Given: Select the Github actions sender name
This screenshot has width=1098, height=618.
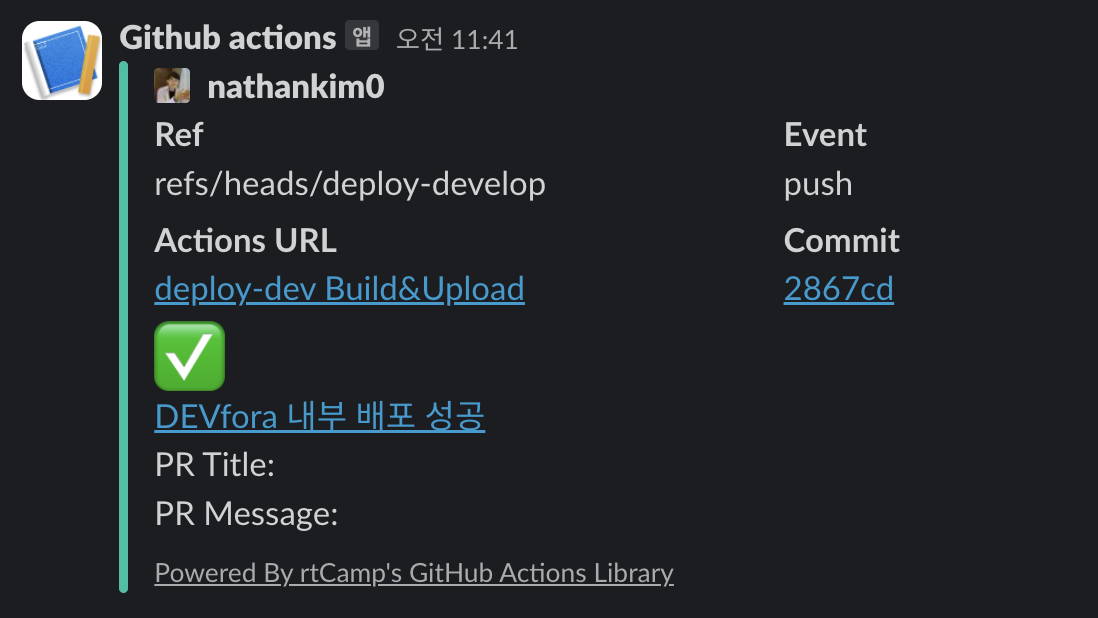Looking at the screenshot, I should click(x=228, y=36).
